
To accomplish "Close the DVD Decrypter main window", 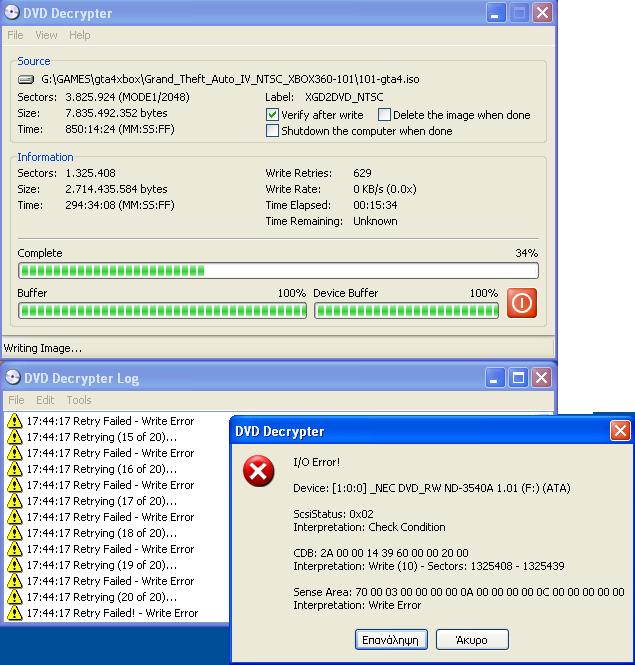I will coord(542,13).
